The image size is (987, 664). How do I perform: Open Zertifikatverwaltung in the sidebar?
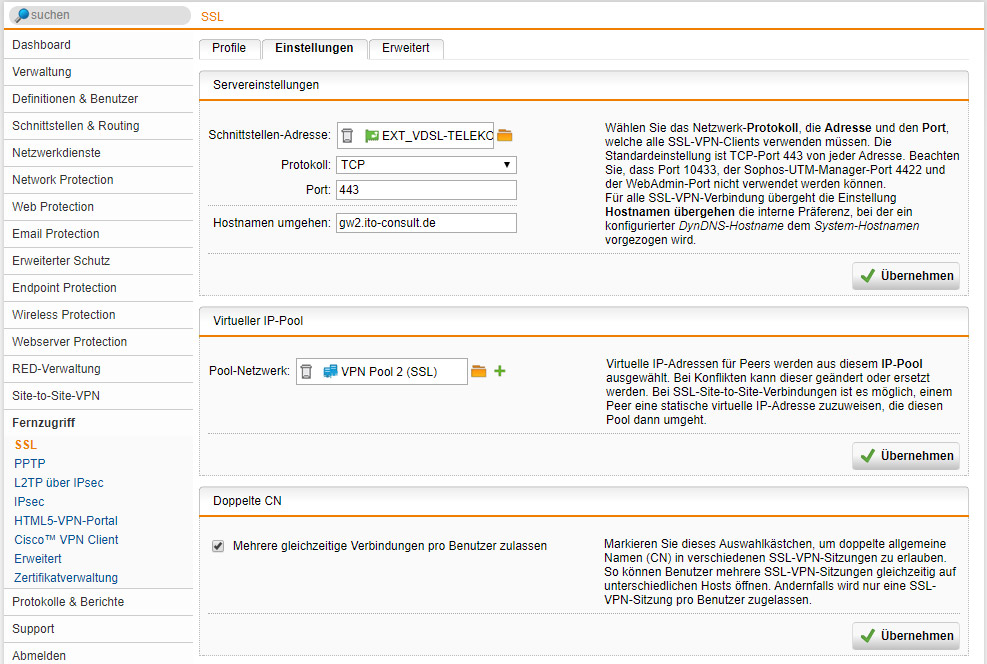pyautogui.click(x=66, y=577)
